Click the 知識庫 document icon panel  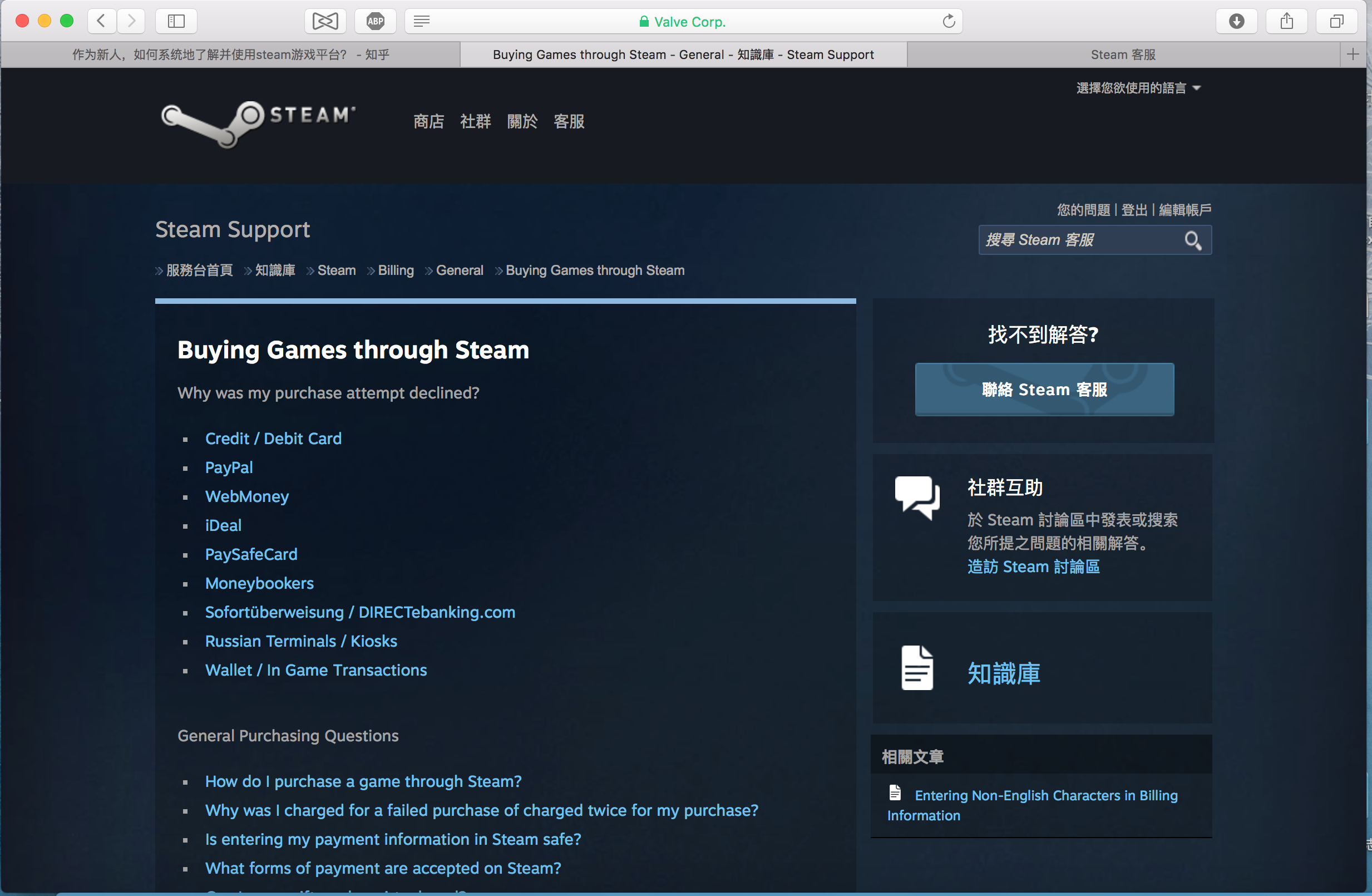pyautogui.click(x=917, y=667)
